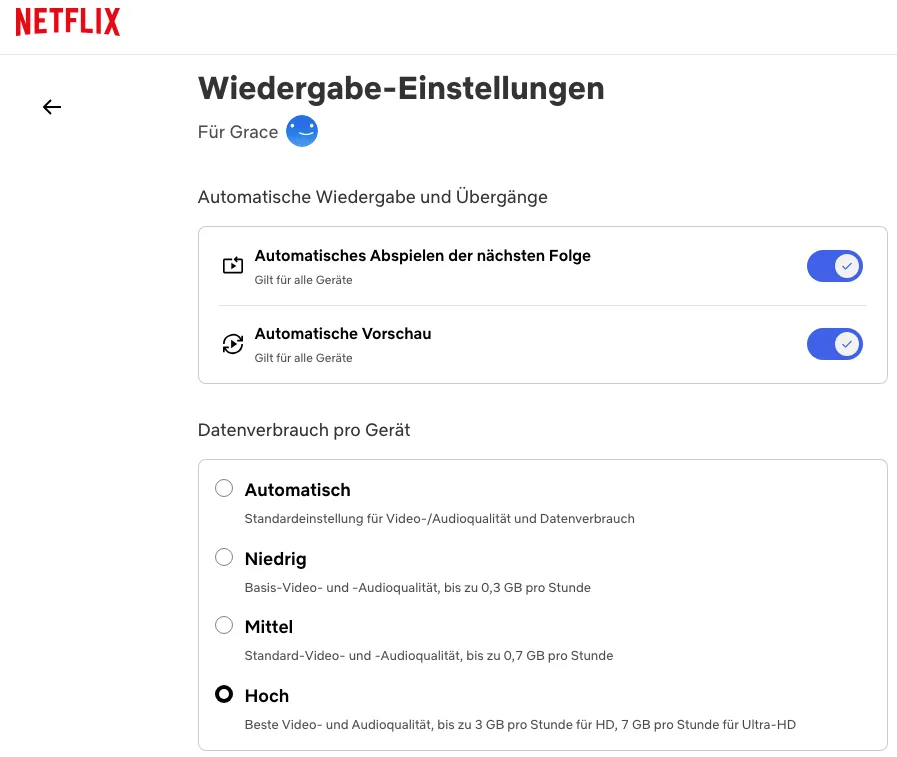
Task: Click 'Automatische Wiedergabe und Übergänge' section title
Action: [x=372, y=197]
